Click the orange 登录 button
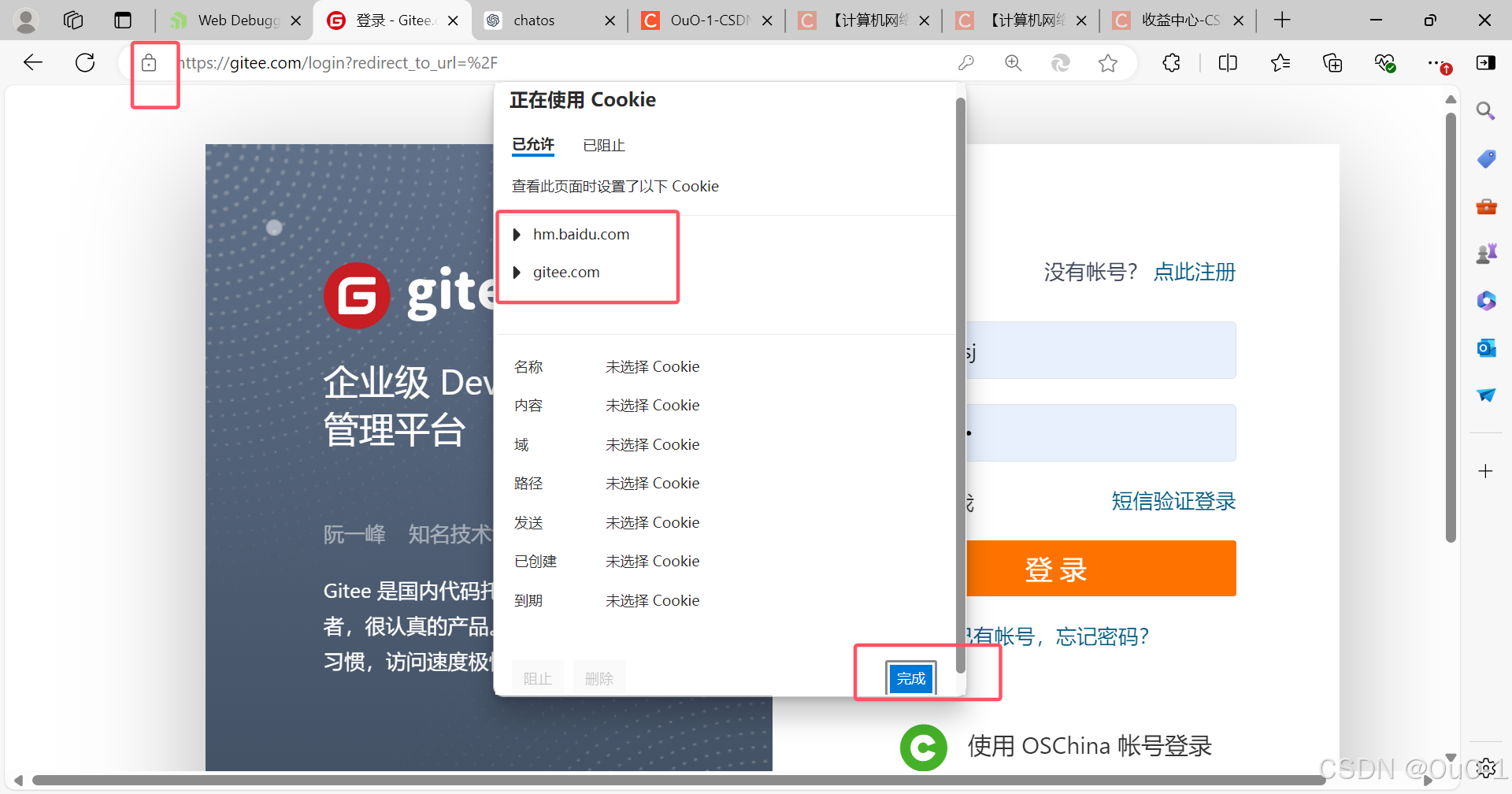1512x794 pixels. (x=1101, y=569)
